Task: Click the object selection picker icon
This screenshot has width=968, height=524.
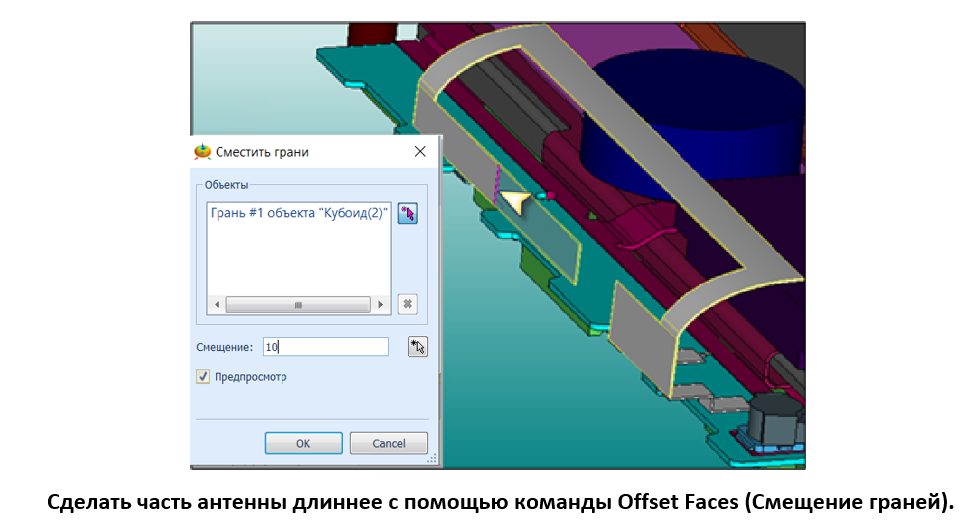Action: pos(407,213)
